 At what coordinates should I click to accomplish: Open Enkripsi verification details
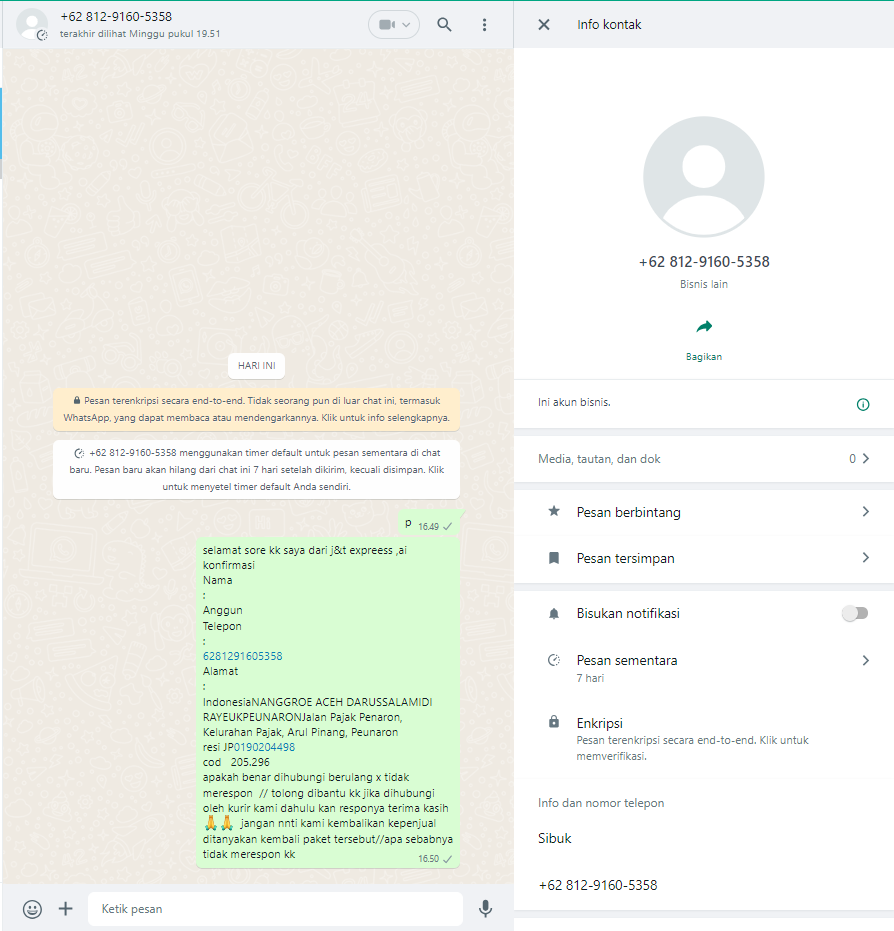704,738
